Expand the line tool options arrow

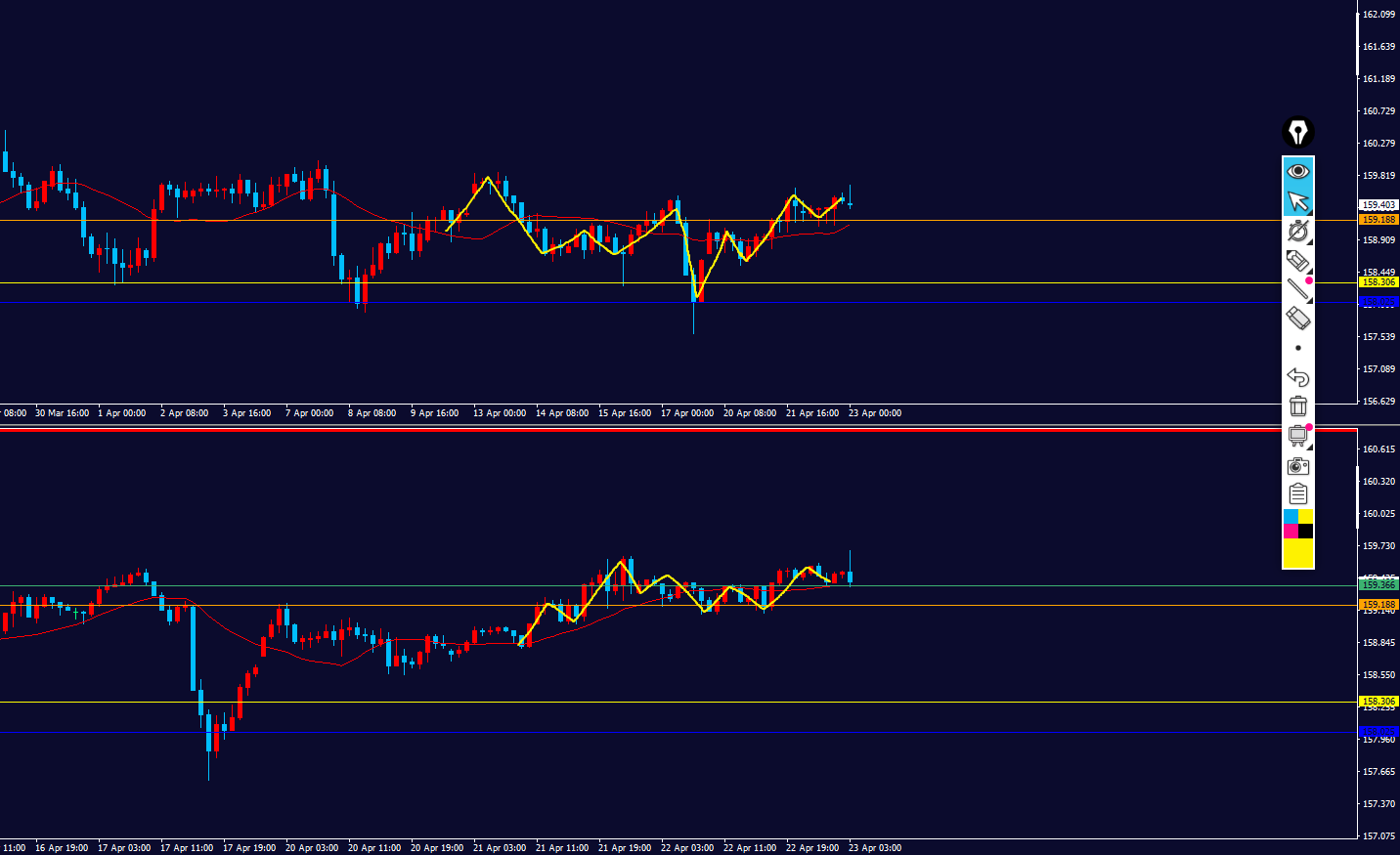[x=1310, y=300]
